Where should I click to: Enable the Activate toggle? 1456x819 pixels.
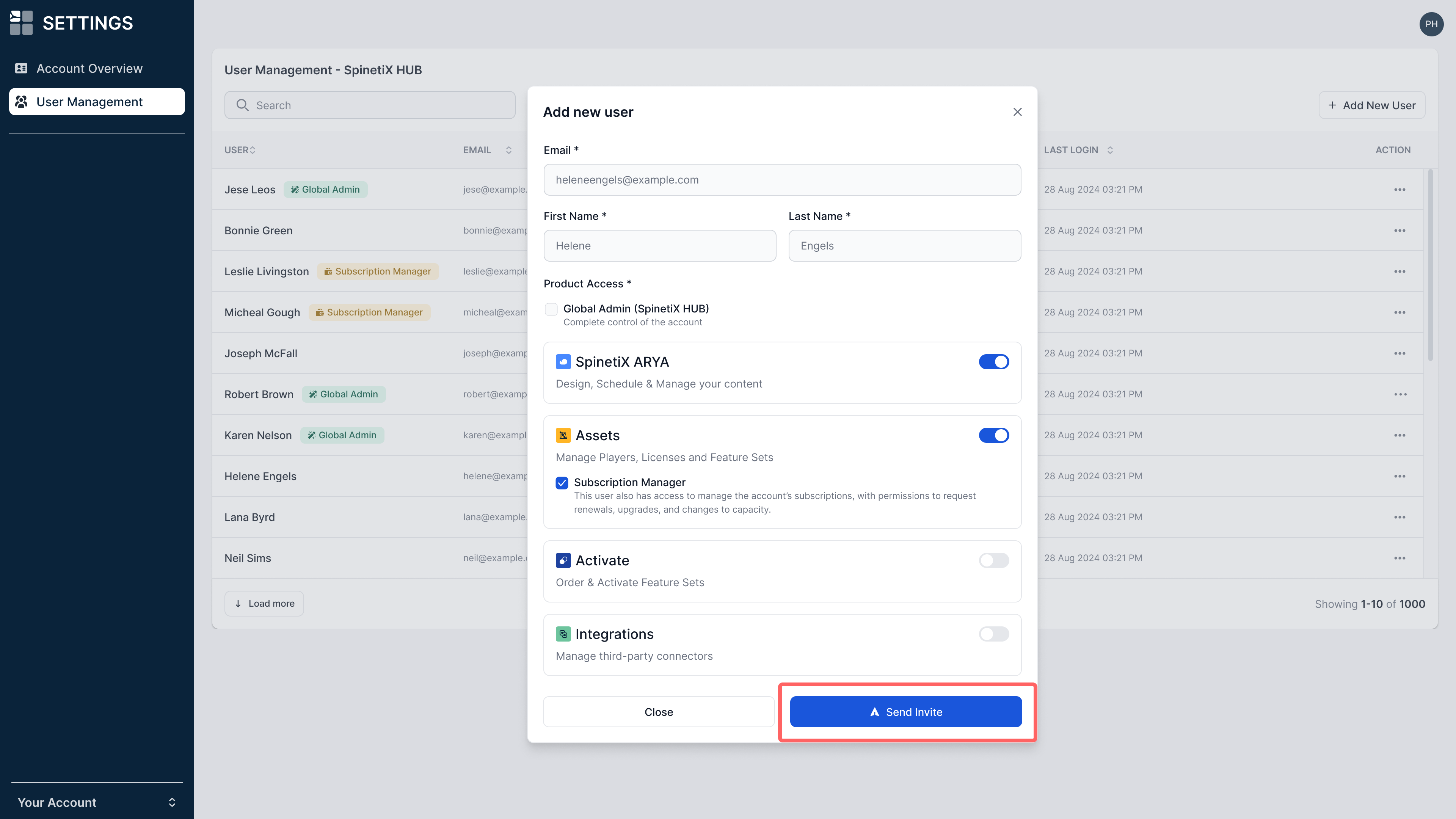click(994, 560)
